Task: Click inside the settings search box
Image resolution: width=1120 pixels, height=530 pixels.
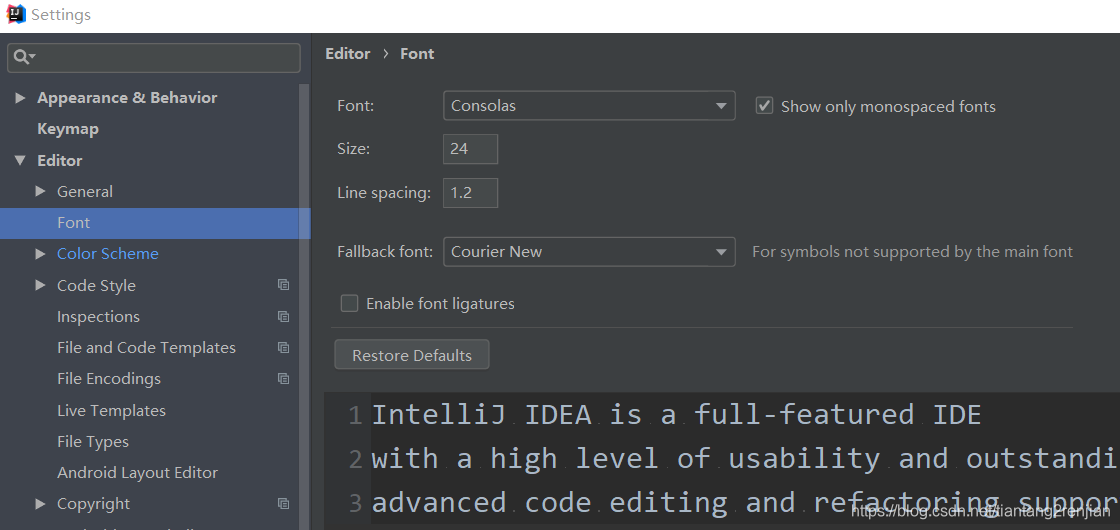Action: tap(154, 57)
